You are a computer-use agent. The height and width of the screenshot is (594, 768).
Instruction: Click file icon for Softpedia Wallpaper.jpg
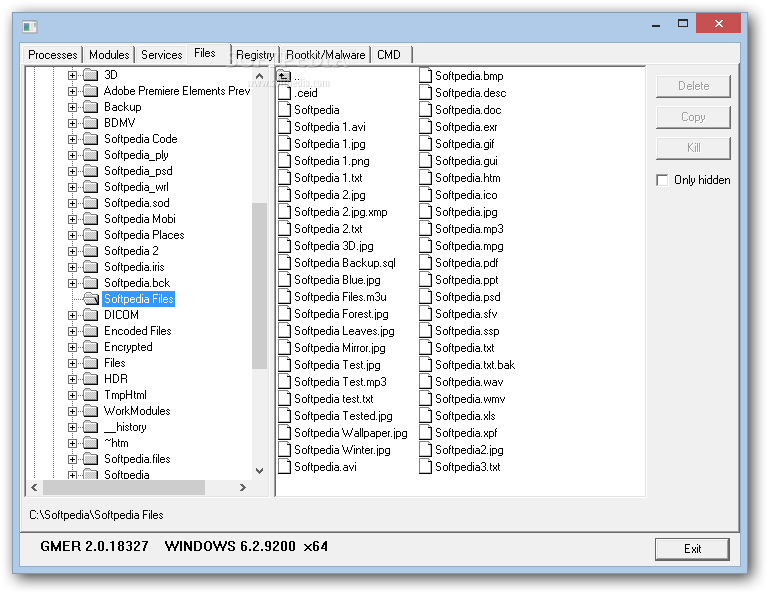click(285, 433)
